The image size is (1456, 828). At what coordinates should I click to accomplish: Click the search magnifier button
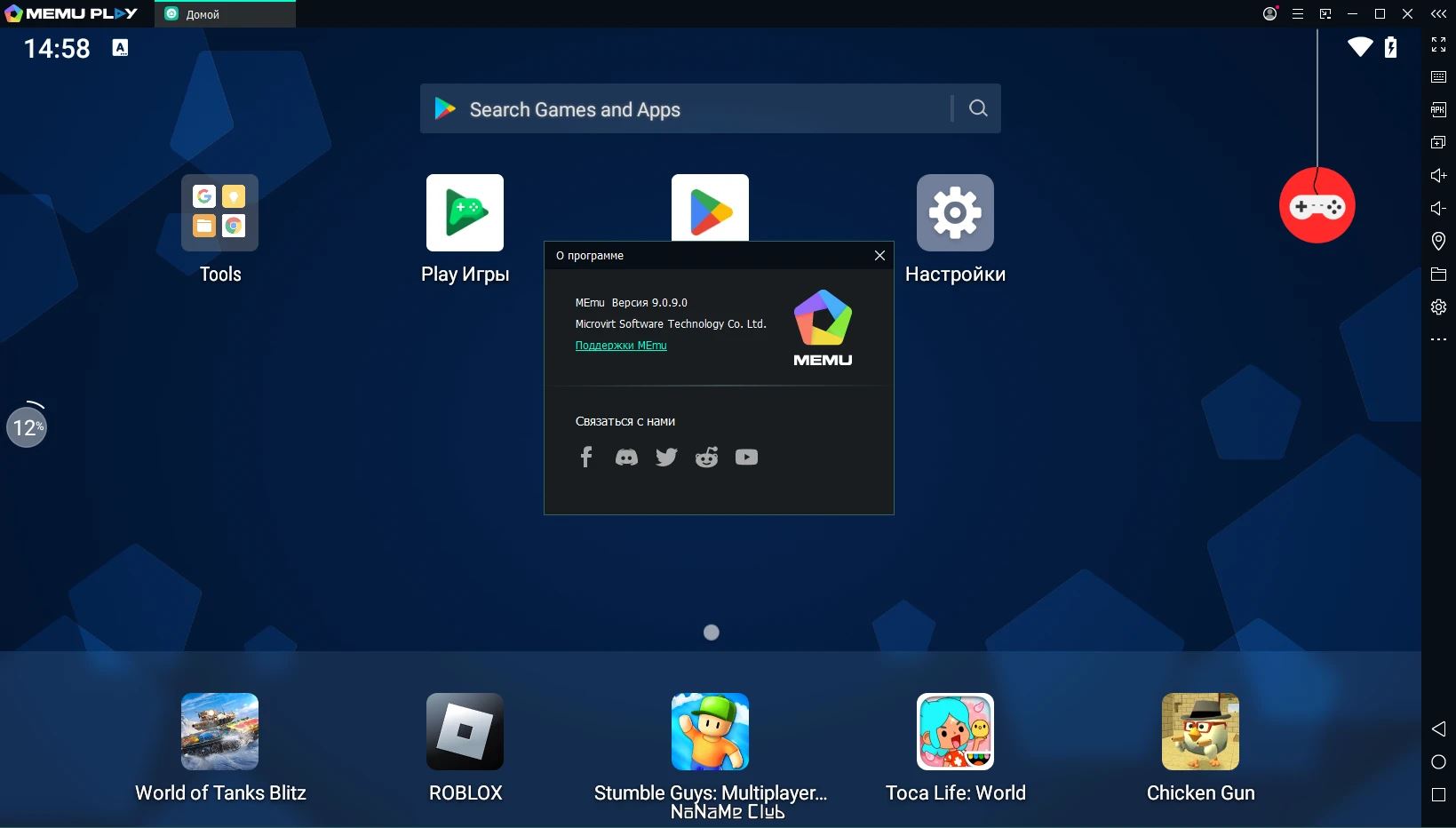click(x=978, y=108)
